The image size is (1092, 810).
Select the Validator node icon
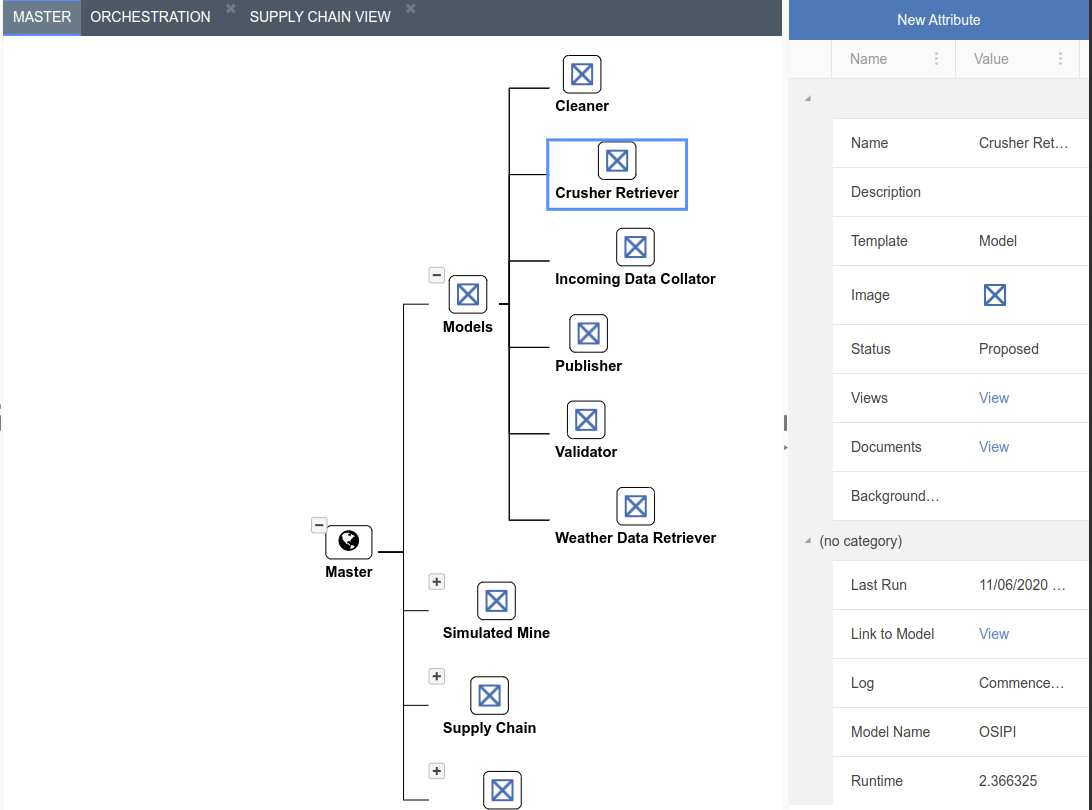pos(586,420)
